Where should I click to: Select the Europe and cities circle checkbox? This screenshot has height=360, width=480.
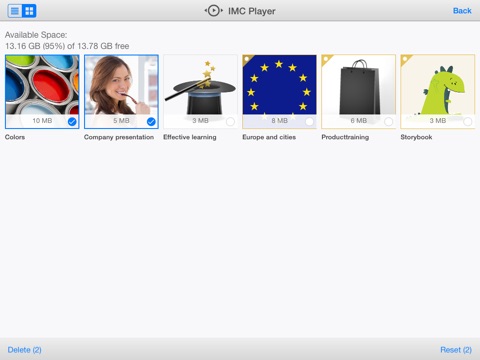pos(309,122)
